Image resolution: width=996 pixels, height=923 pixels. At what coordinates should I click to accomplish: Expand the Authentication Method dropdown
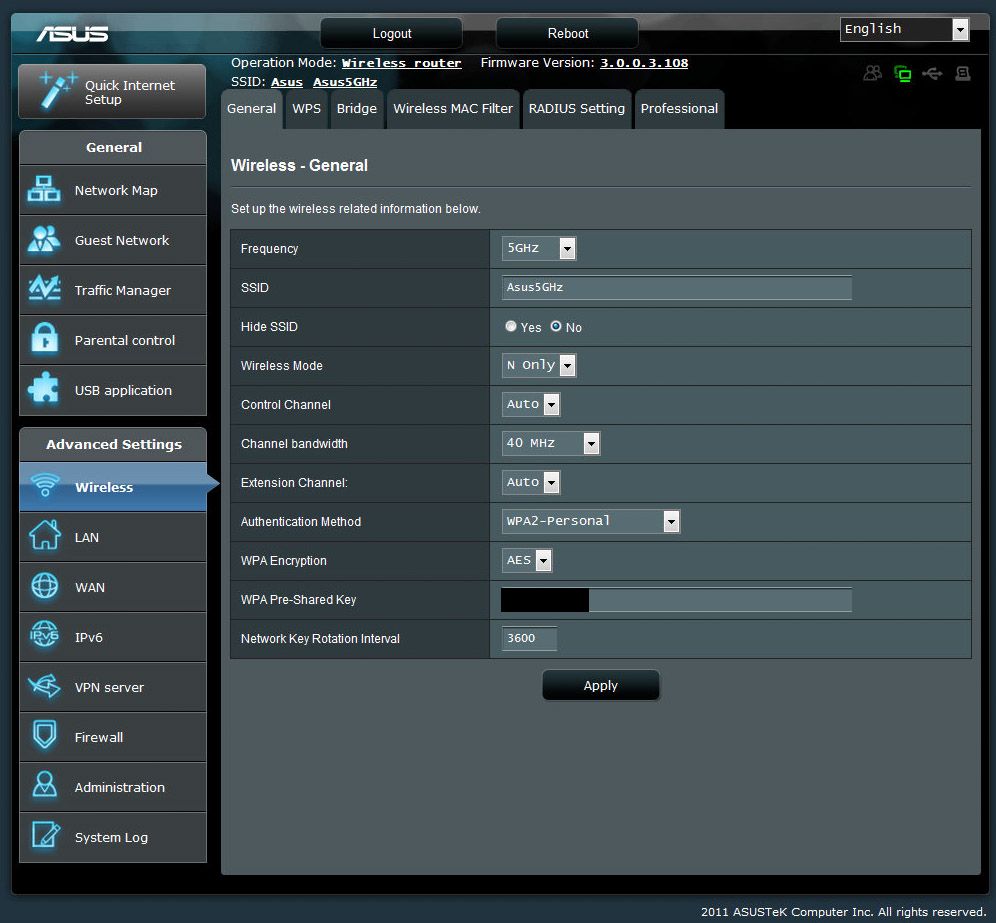[590, 521]
